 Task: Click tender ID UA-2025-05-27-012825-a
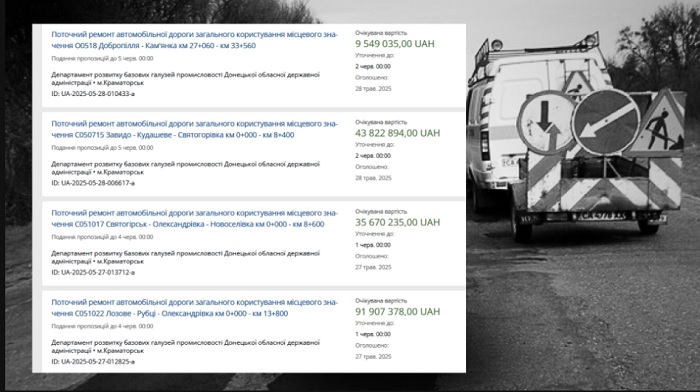tap(93, 362)
